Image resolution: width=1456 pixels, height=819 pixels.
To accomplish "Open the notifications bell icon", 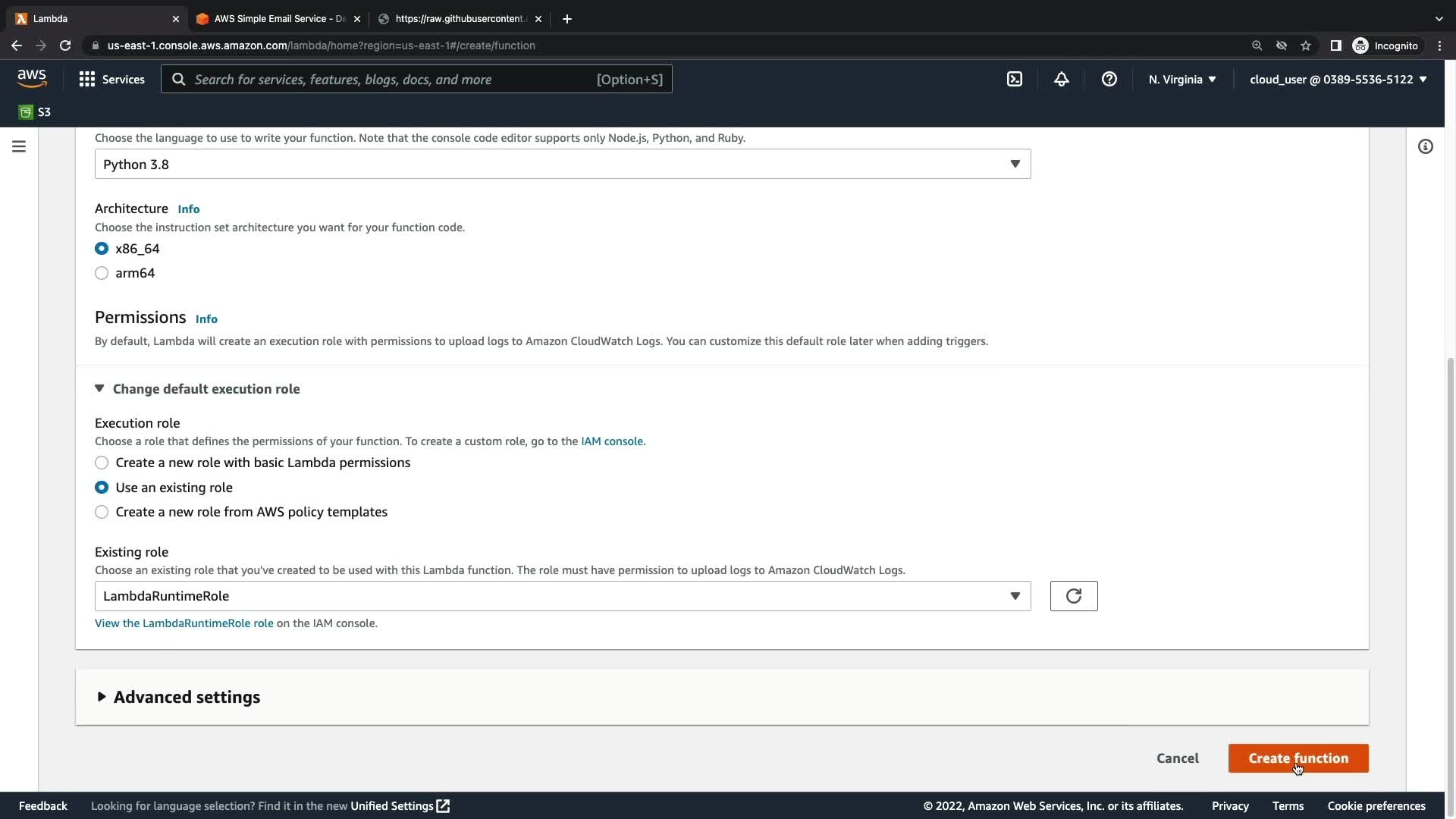I will point(1062,79).
